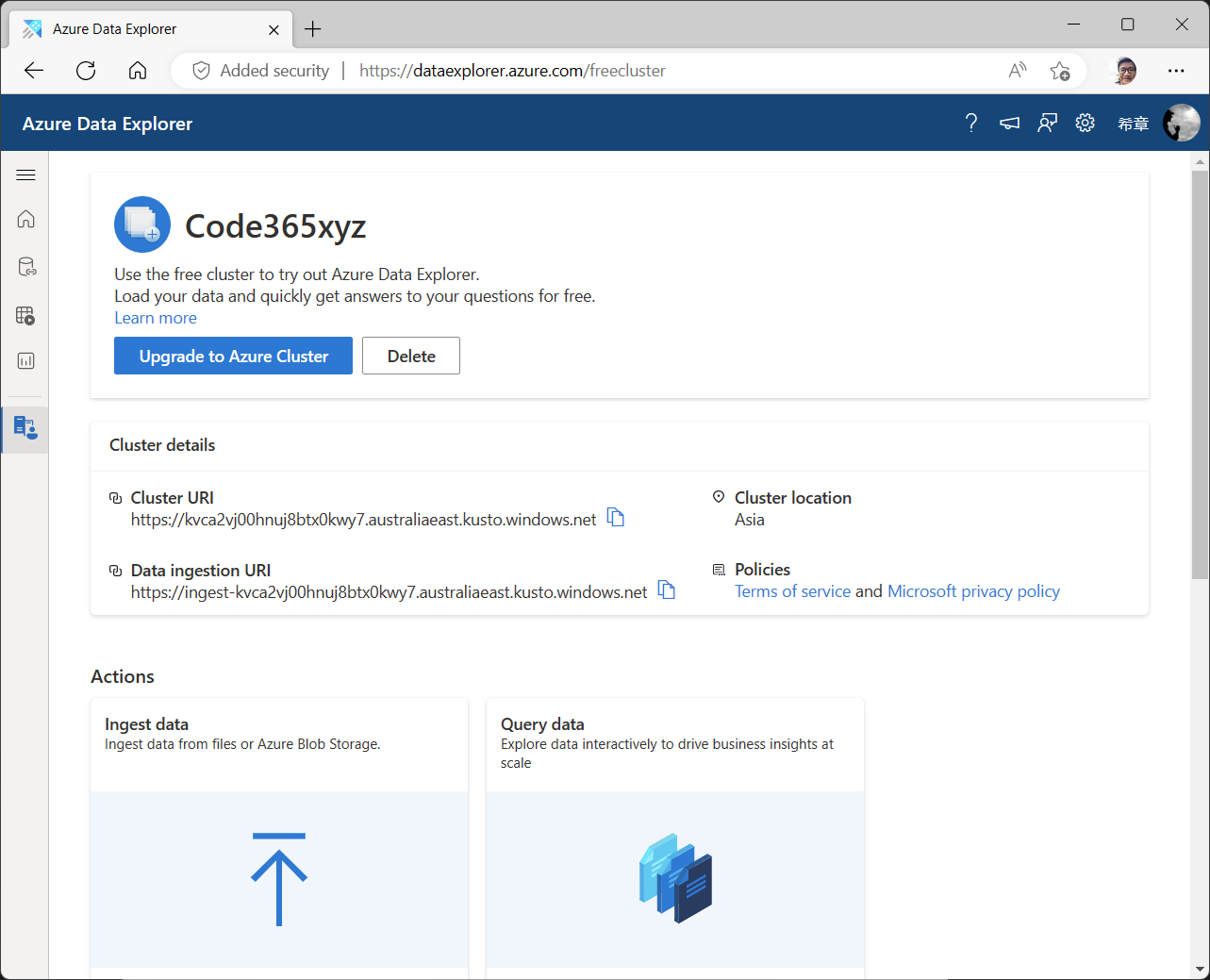Open the Learn more link
Screen dimensions: 1210x980
pyautogui.click(x=156, y=318)
